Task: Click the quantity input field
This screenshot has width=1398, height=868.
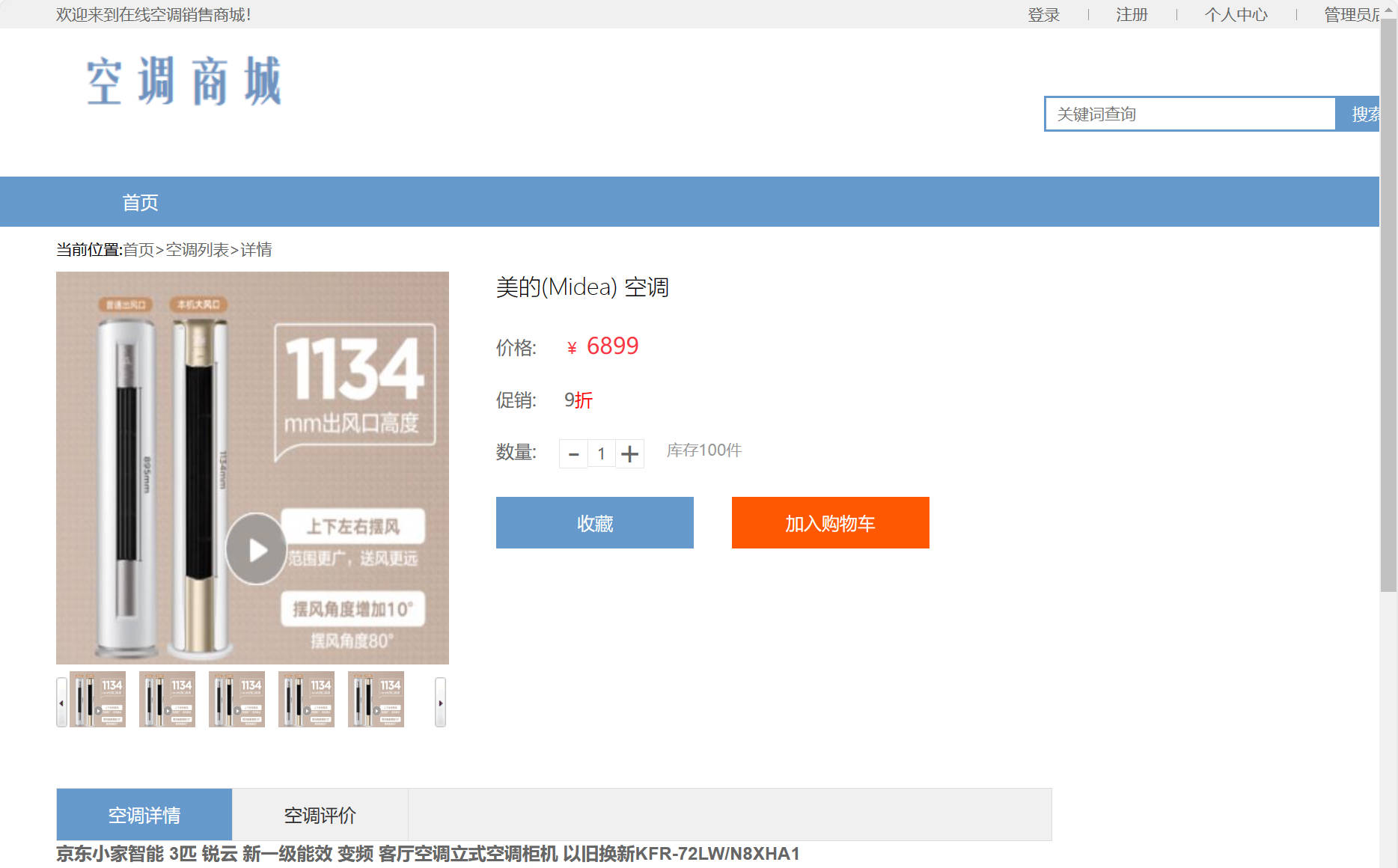Action: click(601, 453)
